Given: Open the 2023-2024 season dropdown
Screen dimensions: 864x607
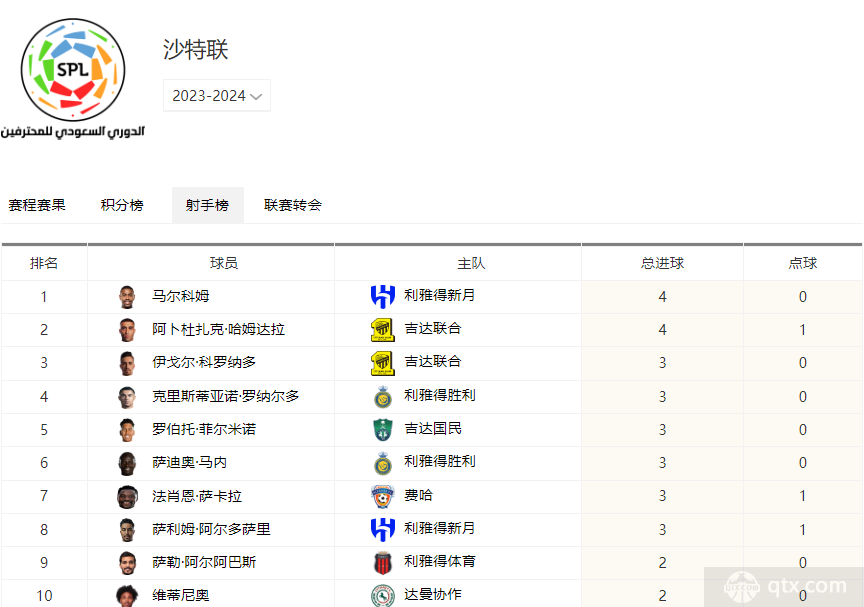Looking at the screenshot, I should pyautogui.click(x=217, y=96).
